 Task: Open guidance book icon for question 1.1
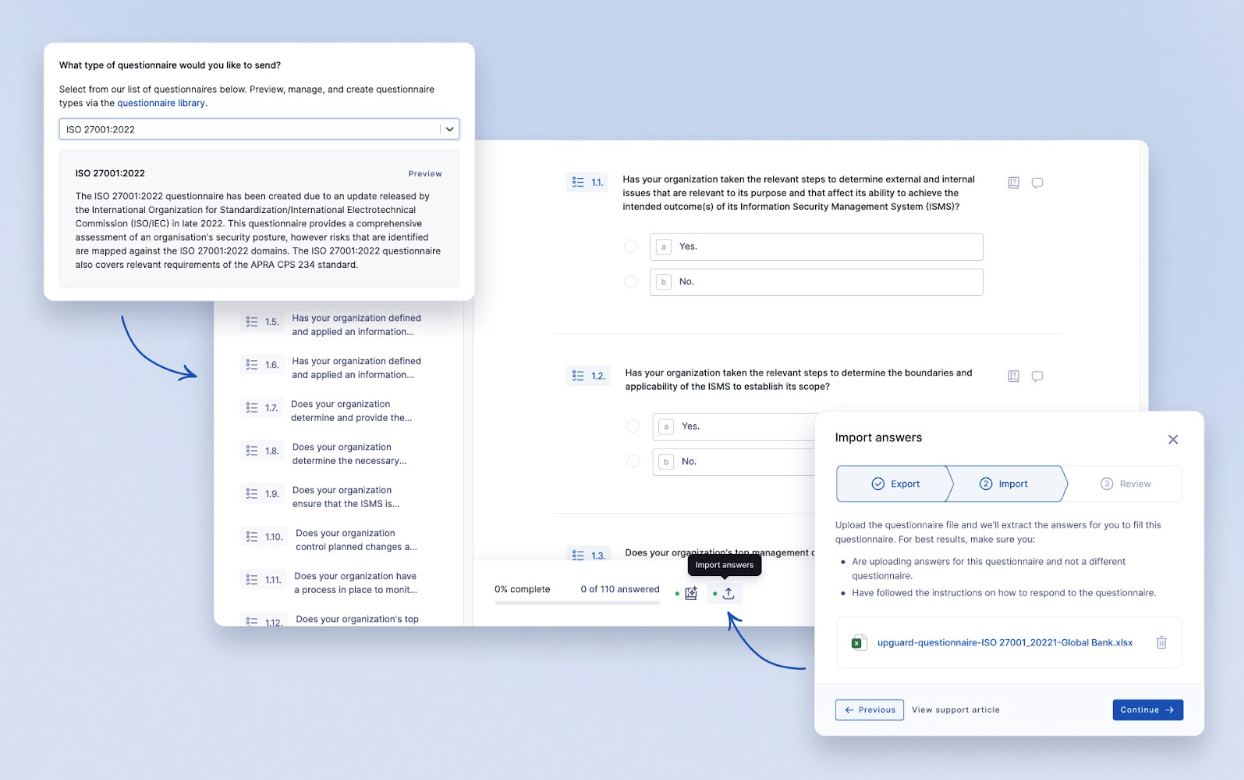pos(1013,183)
